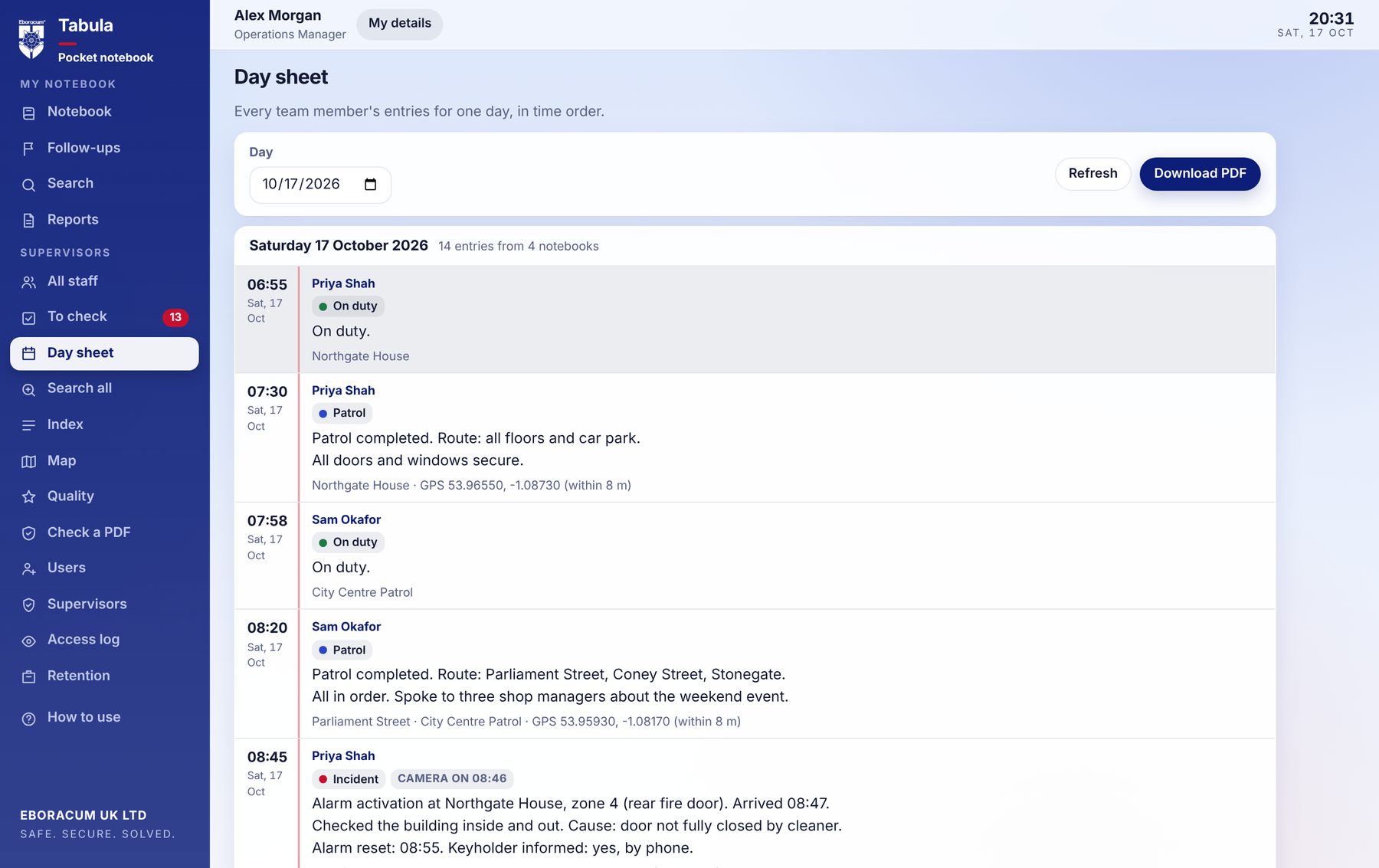Click the Saturday 17 October 2026 heading
The image size is (1379, 868).
(339, 246)
